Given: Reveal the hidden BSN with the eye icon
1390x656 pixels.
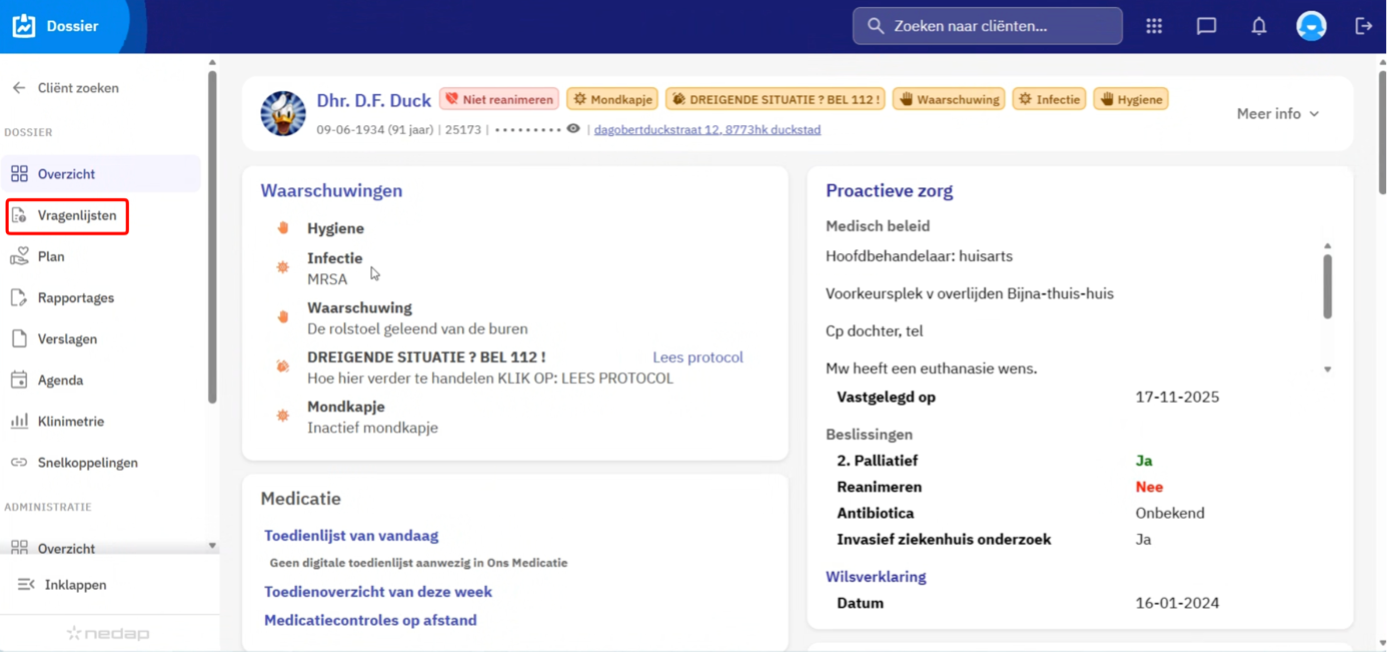Looking at the screenshot, I should 573,129.
